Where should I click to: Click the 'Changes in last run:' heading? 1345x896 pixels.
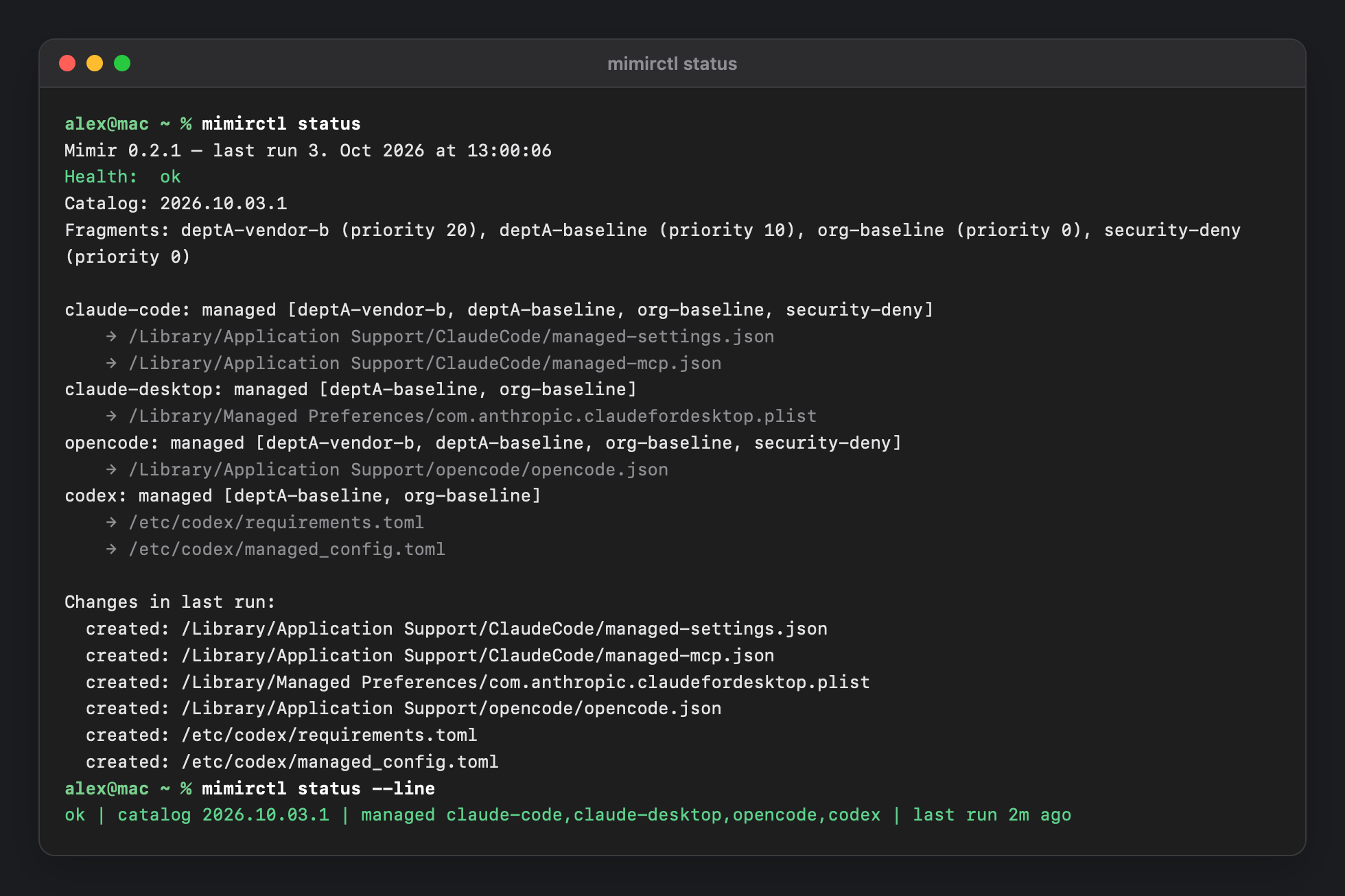(x=170, y=602)
